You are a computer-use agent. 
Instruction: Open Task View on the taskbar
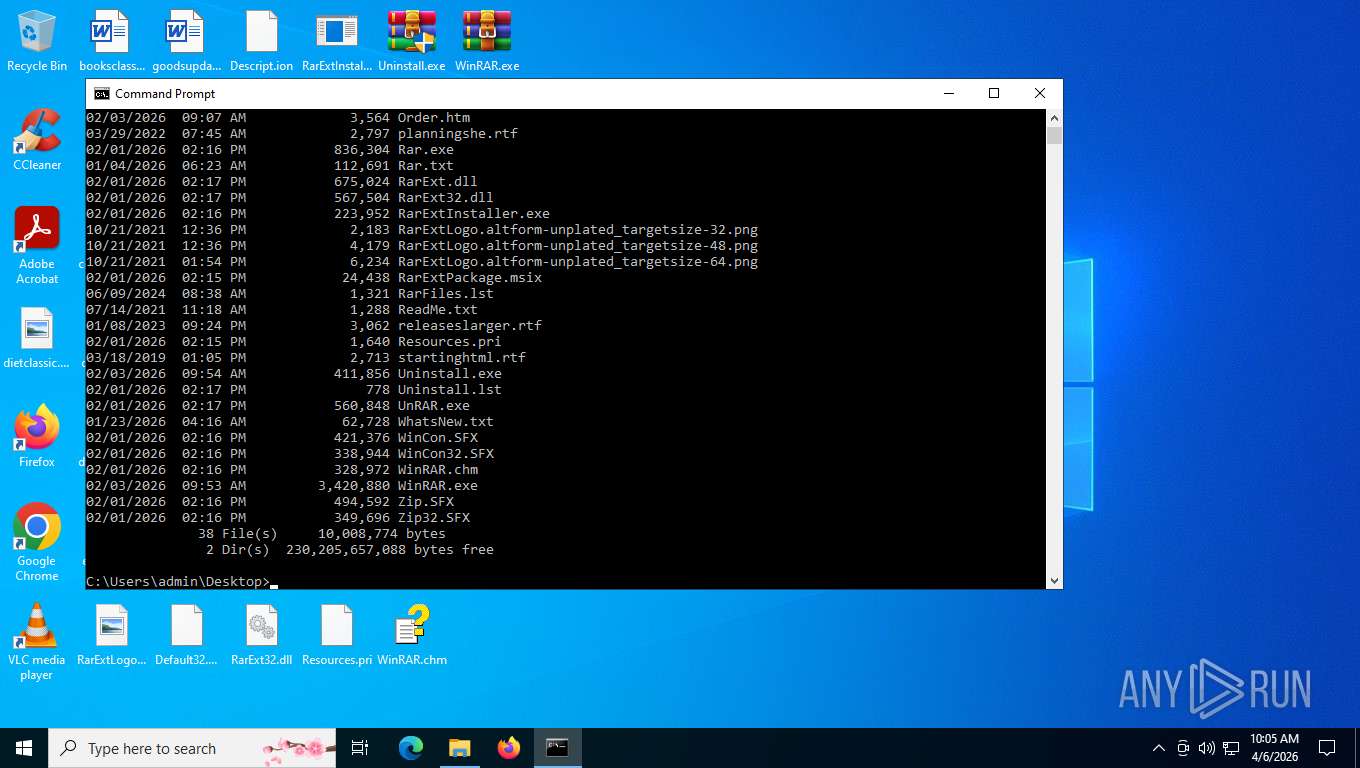pos(360,748)
